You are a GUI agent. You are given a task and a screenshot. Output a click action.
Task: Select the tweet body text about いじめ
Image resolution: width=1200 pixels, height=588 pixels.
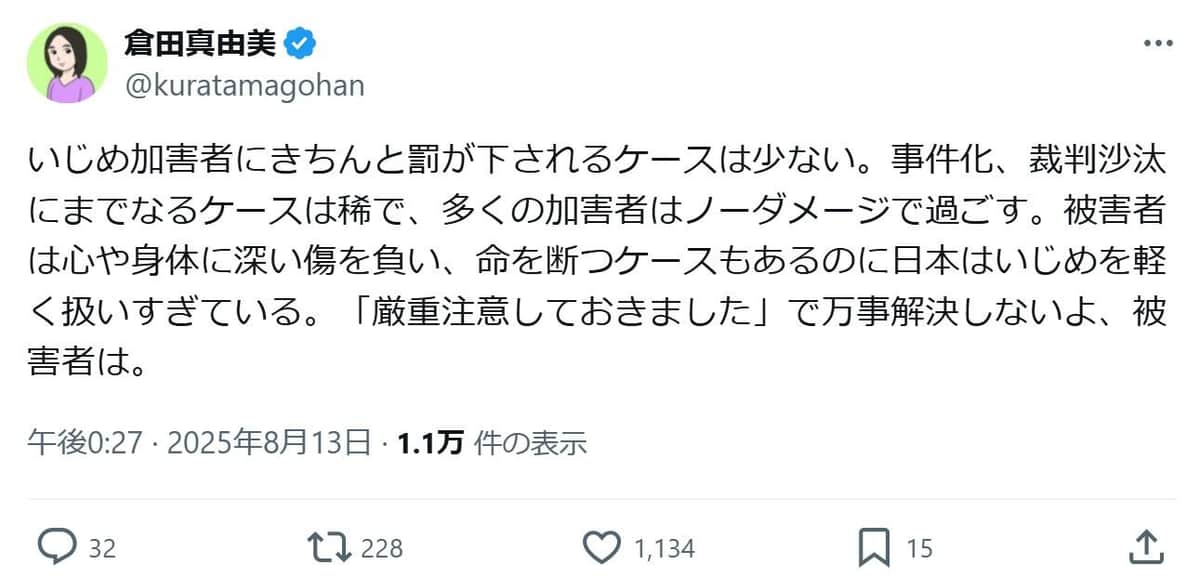tap(598, 248)
